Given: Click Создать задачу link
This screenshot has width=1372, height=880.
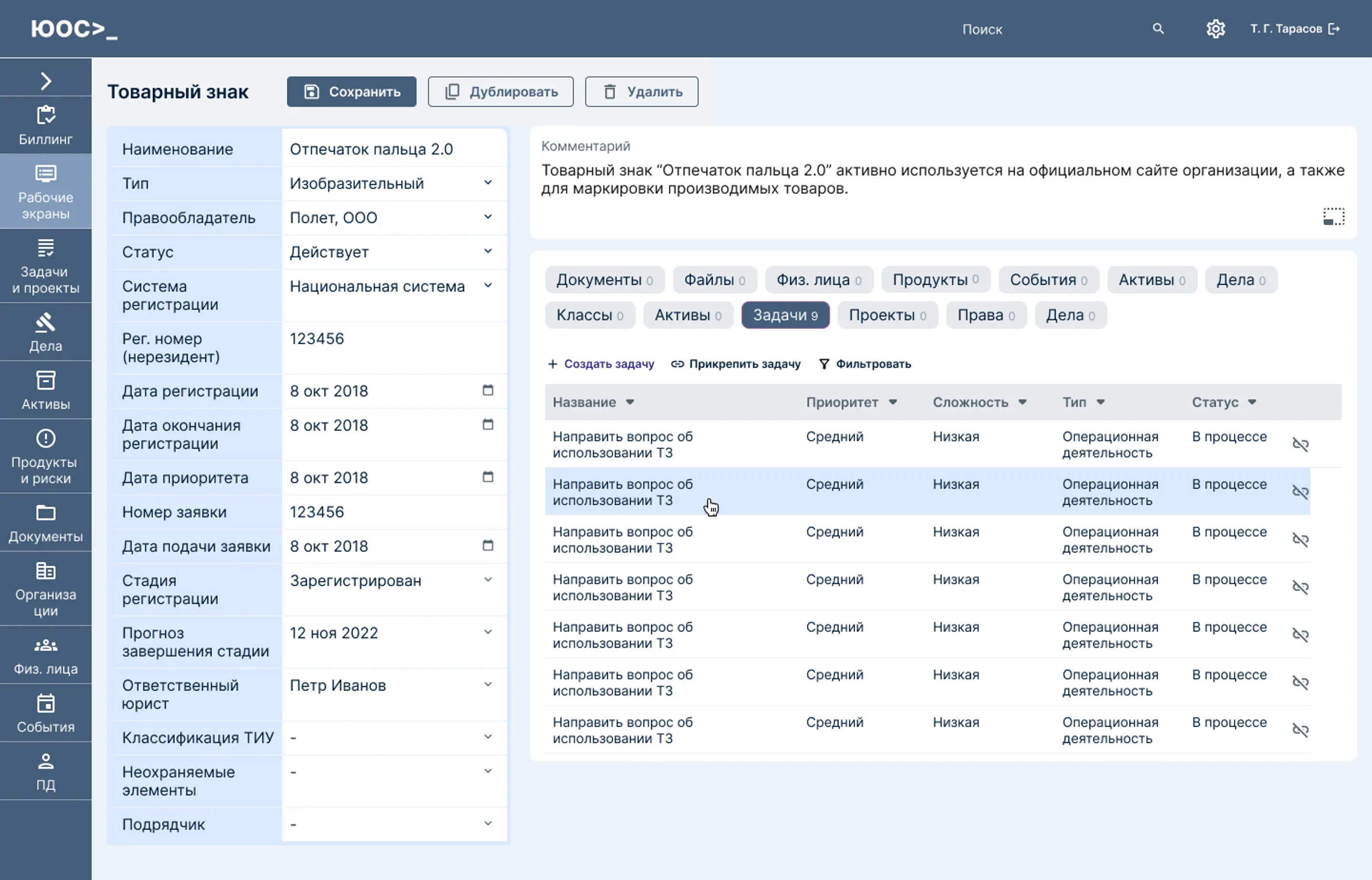Looking at the screenshot, I should (601, 364).
